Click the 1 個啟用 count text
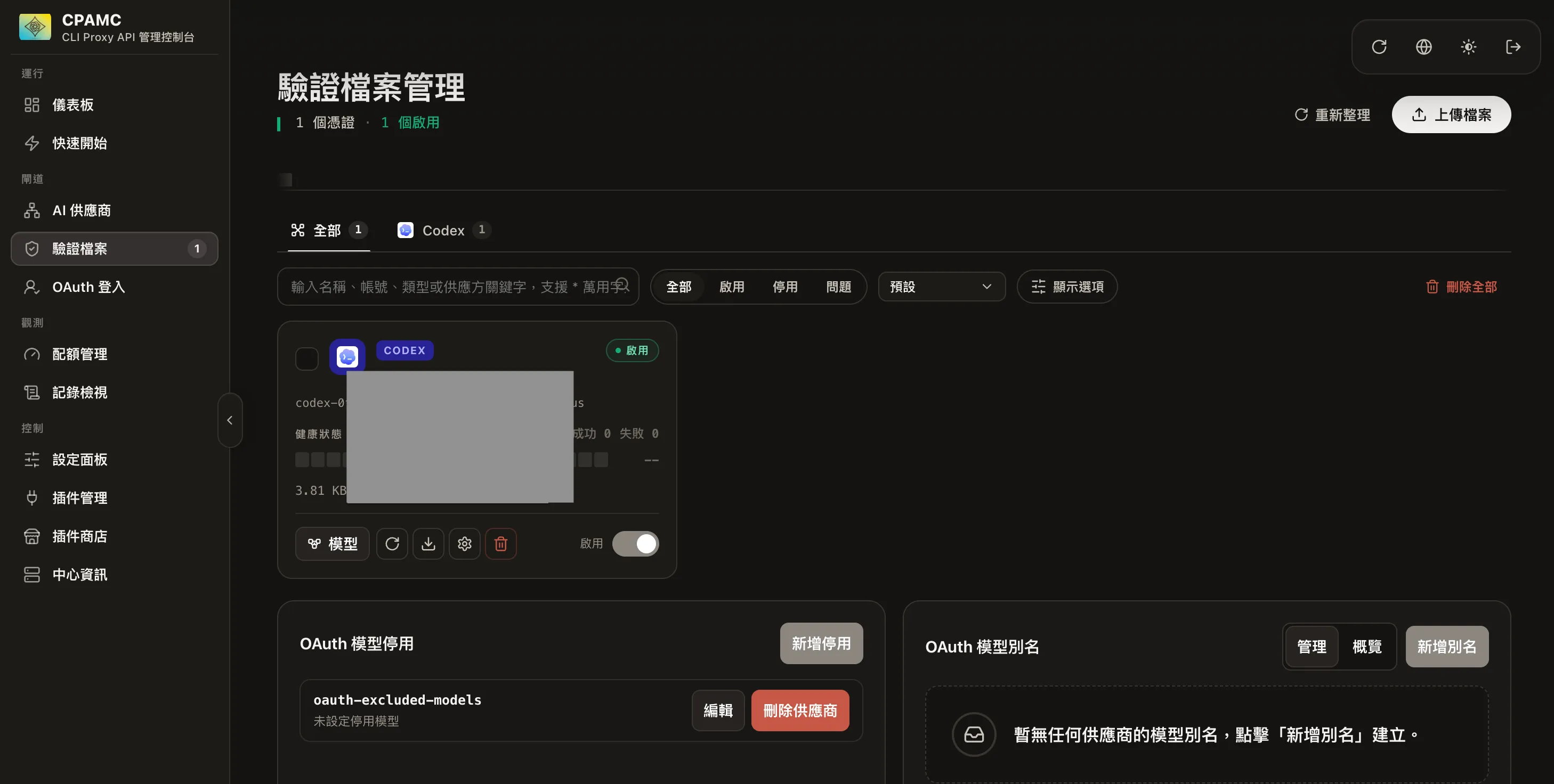The width and height of the screenshot is (1554, 784). (410, 123)
